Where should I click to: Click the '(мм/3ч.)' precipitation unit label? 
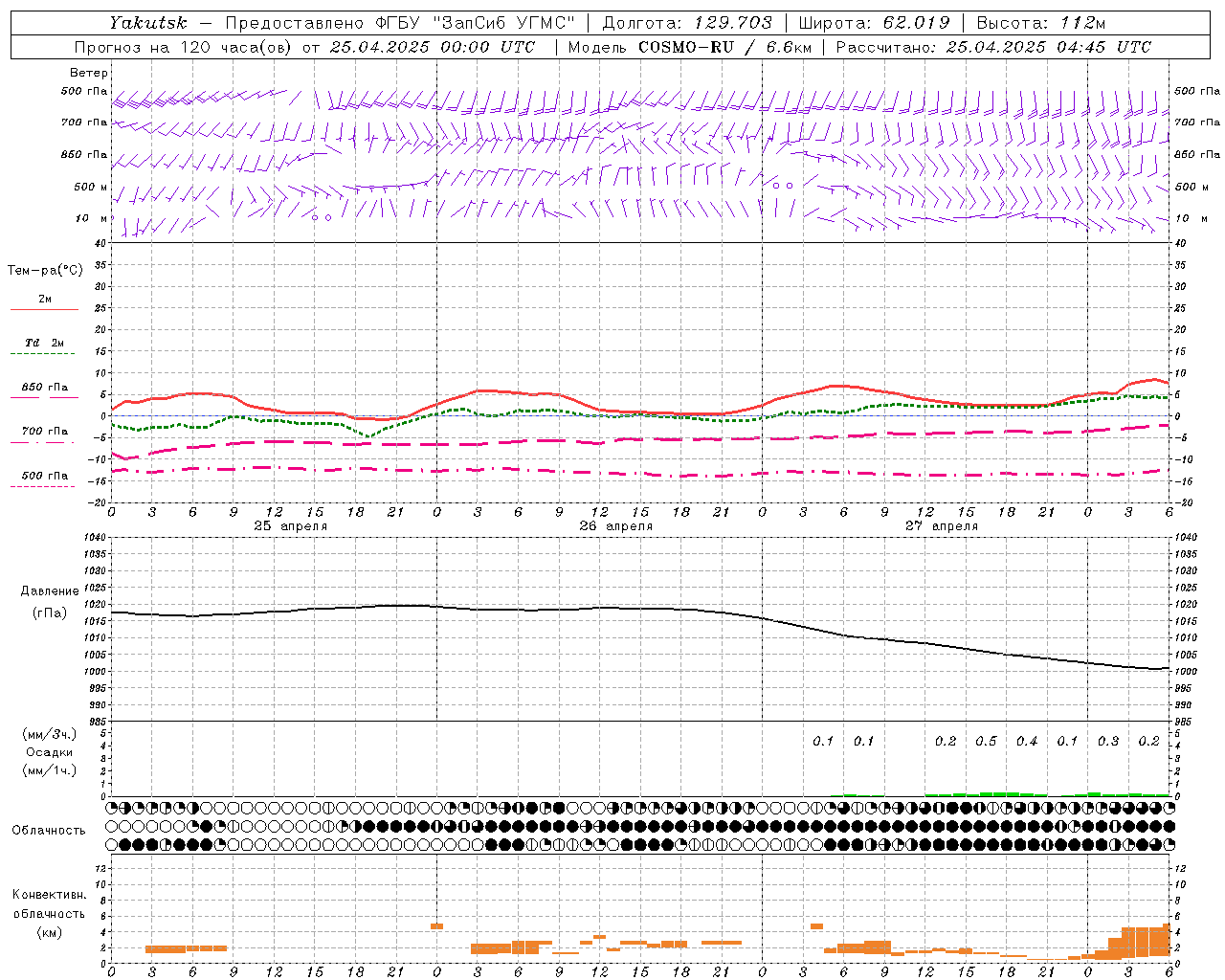coord(50,734)
